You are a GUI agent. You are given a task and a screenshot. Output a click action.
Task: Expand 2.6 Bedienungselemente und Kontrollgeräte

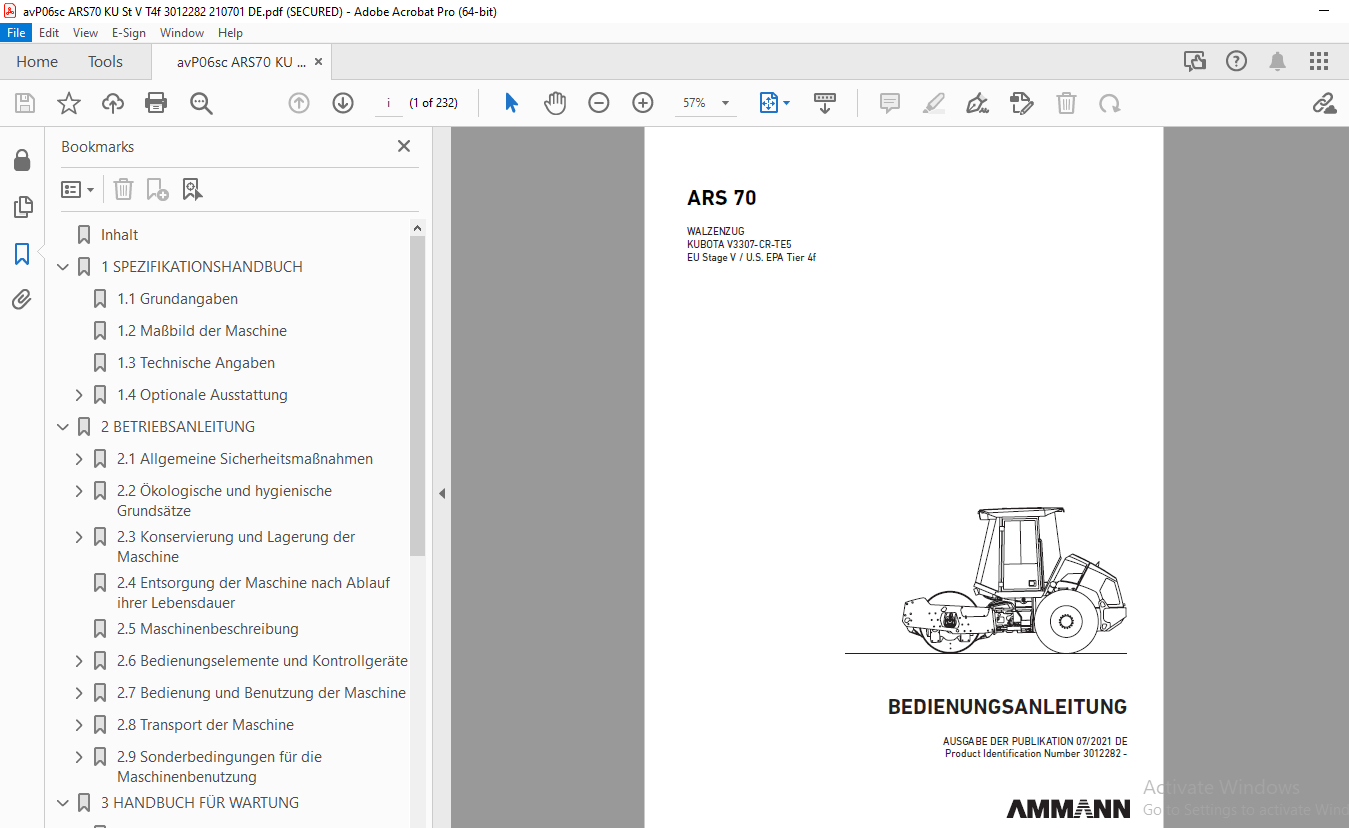pyautogui.click(x=79, y=661)
